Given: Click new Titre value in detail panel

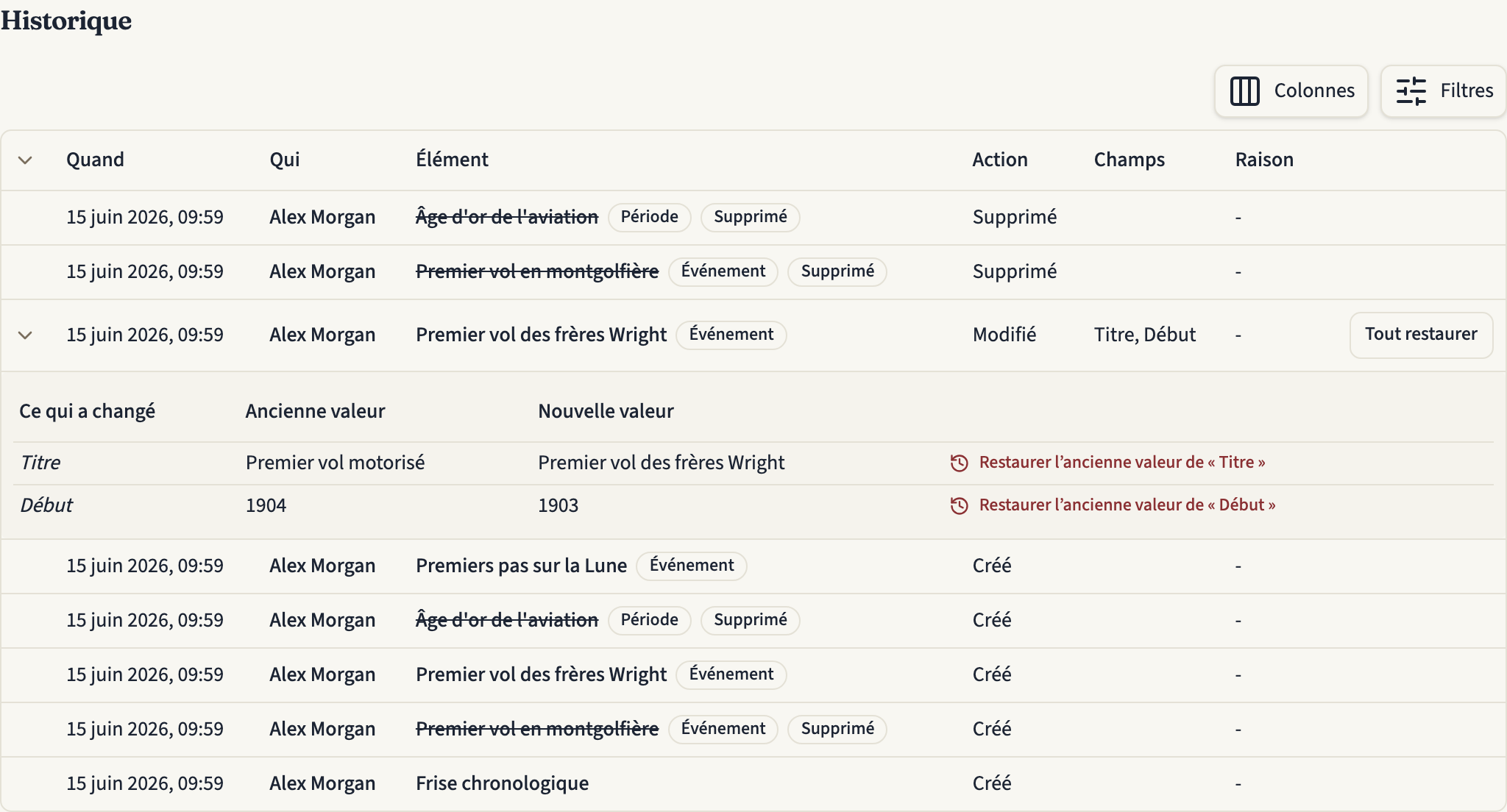Looking at the screenshot, I should 661,463.
